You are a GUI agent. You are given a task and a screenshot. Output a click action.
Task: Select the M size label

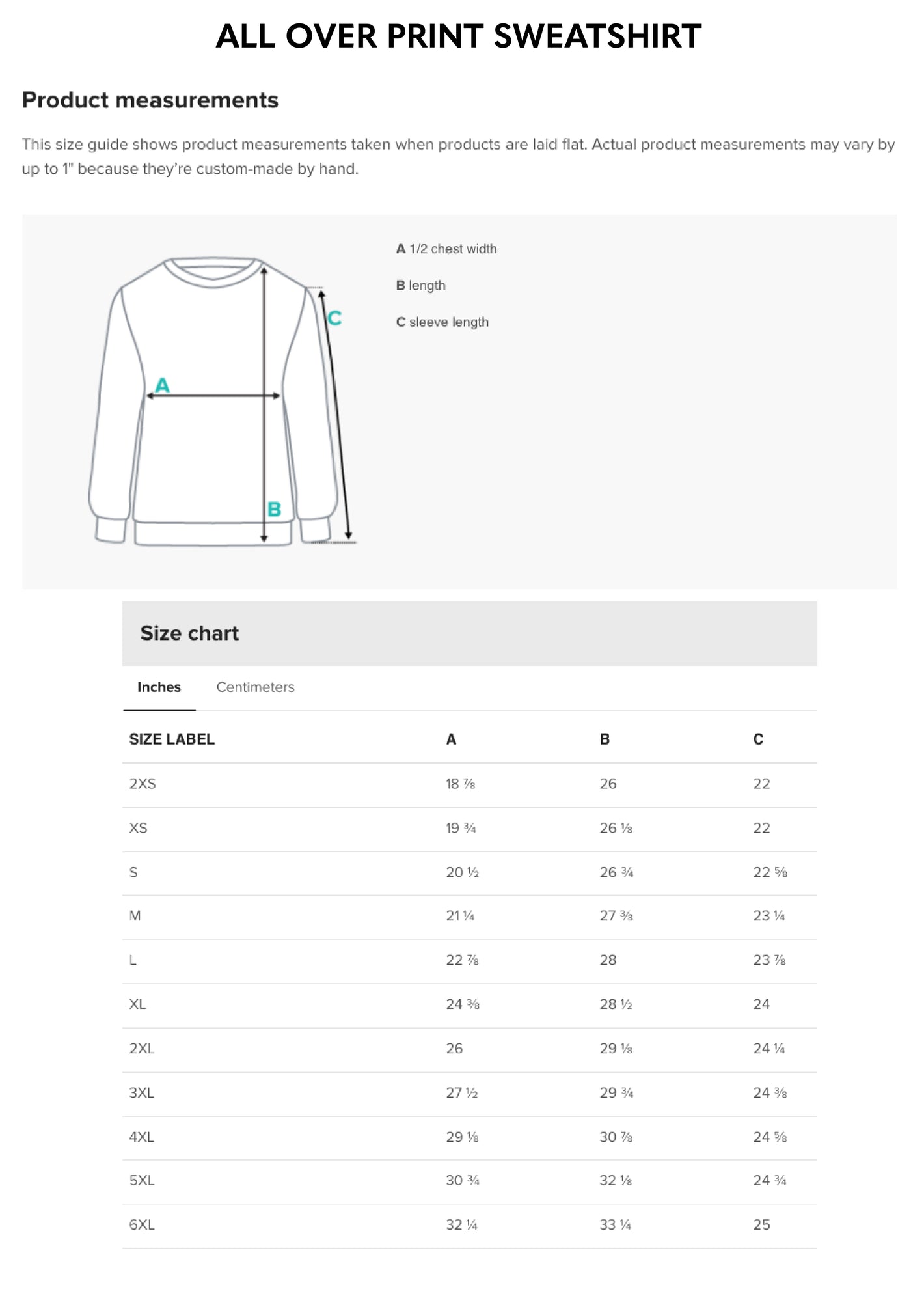point(134,917)
